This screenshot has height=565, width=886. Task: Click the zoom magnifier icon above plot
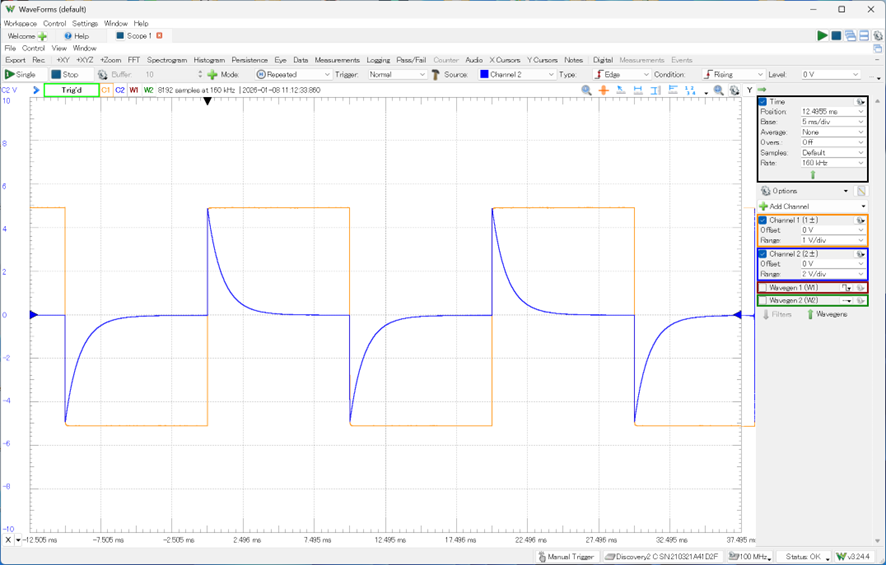pos(587,90)
